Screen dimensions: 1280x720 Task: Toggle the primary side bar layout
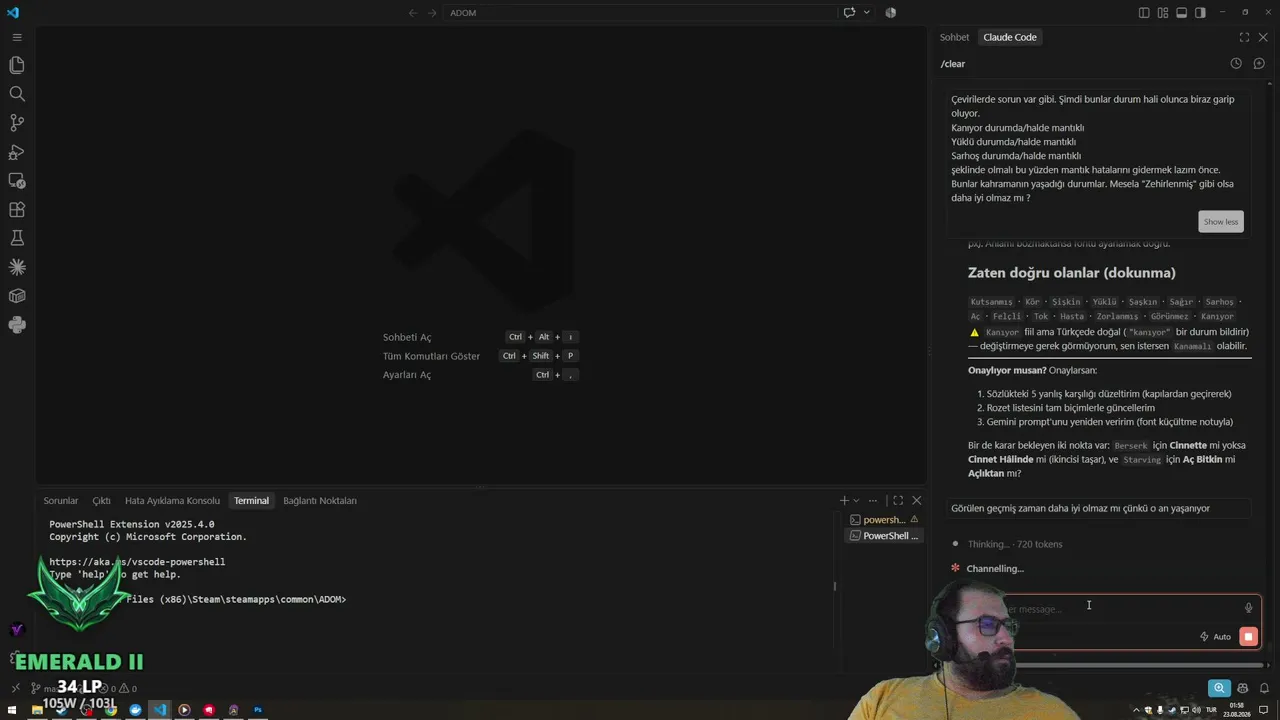[x=1144, y=13]
